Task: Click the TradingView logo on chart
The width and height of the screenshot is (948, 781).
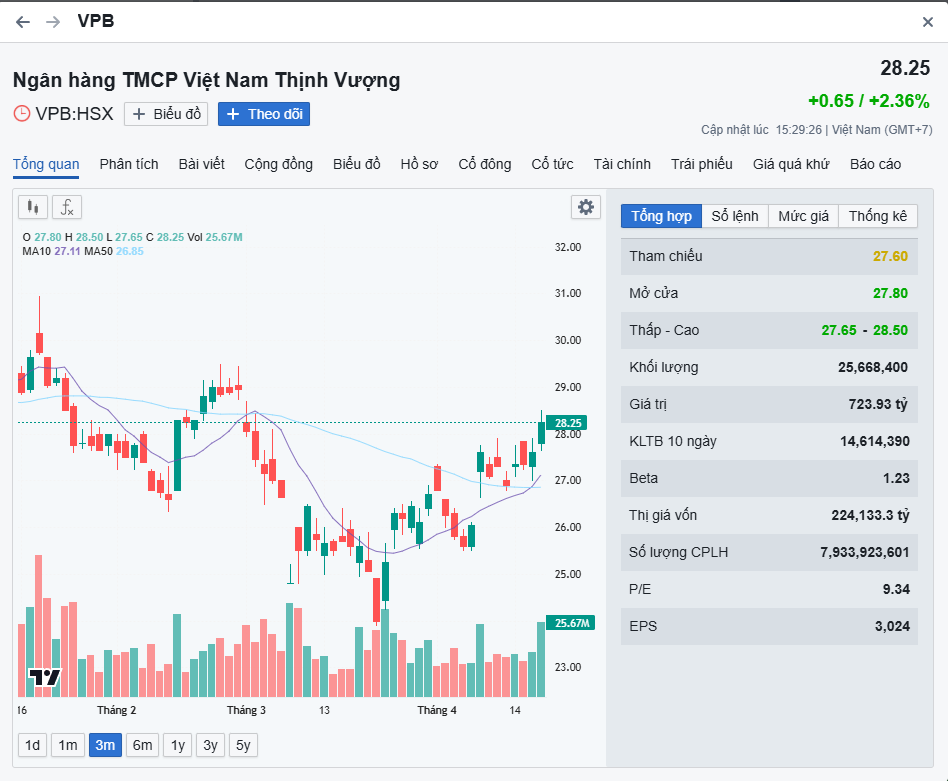Action: (x=45, y=678)
